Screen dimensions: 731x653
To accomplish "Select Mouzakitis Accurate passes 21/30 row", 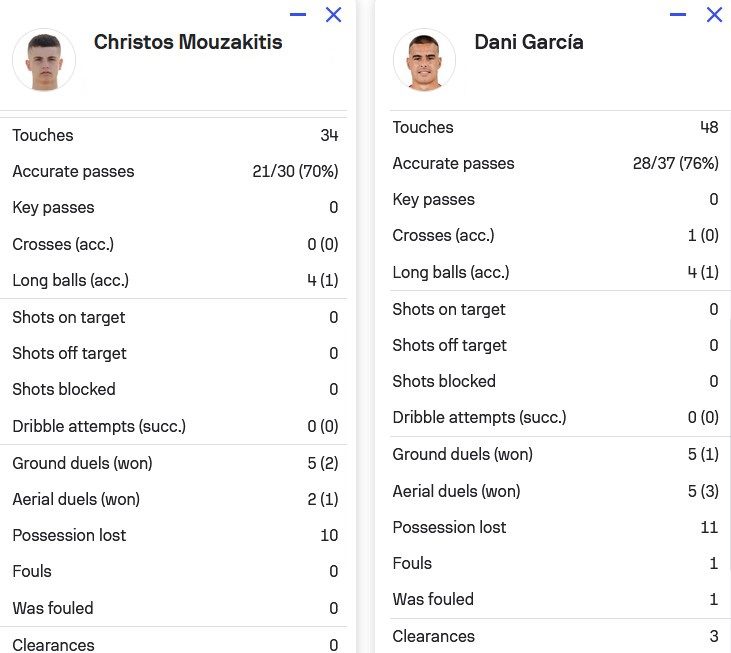I will 175,172.
